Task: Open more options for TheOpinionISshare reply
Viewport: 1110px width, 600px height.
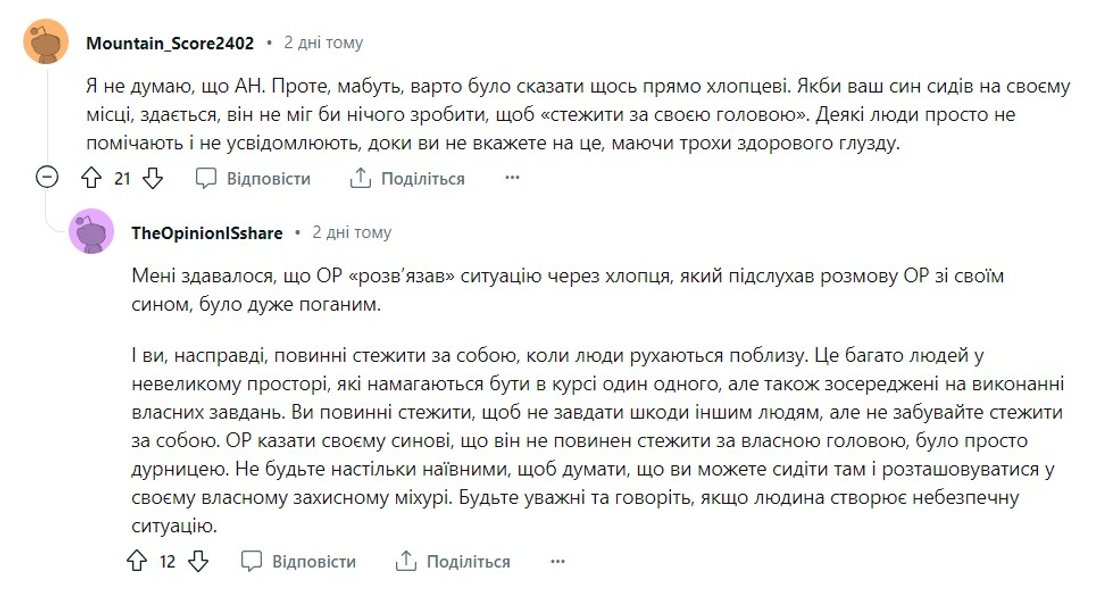Action: [558, 561]
